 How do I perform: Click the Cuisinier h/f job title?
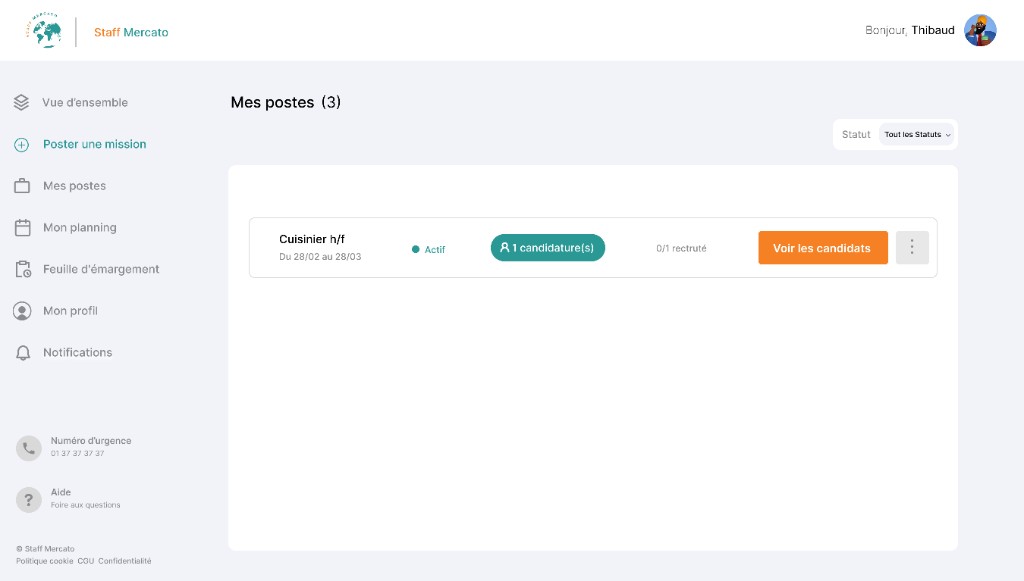pos(312,239)
